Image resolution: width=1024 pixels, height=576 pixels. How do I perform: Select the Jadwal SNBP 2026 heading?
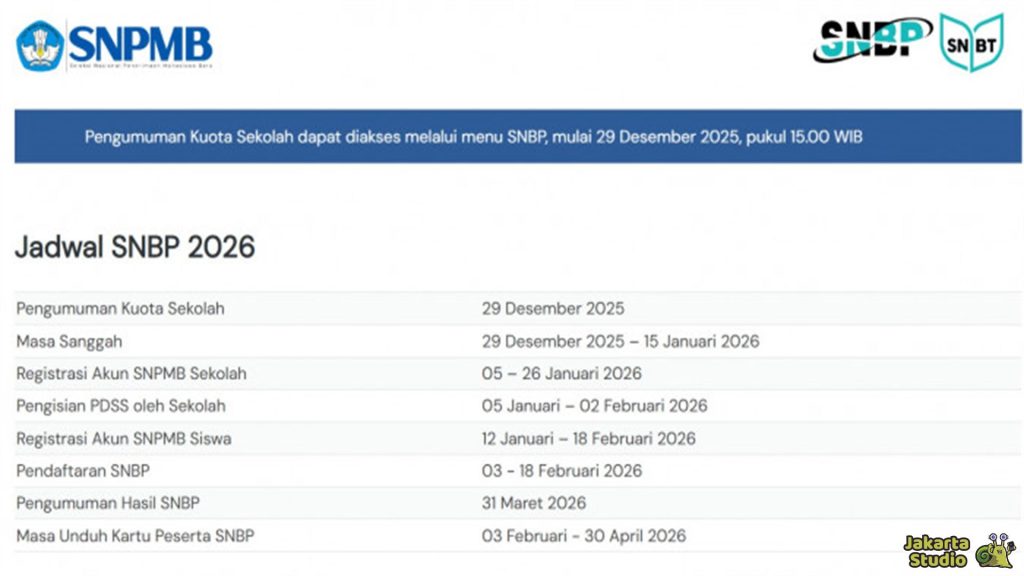click(x=135, y=246)
